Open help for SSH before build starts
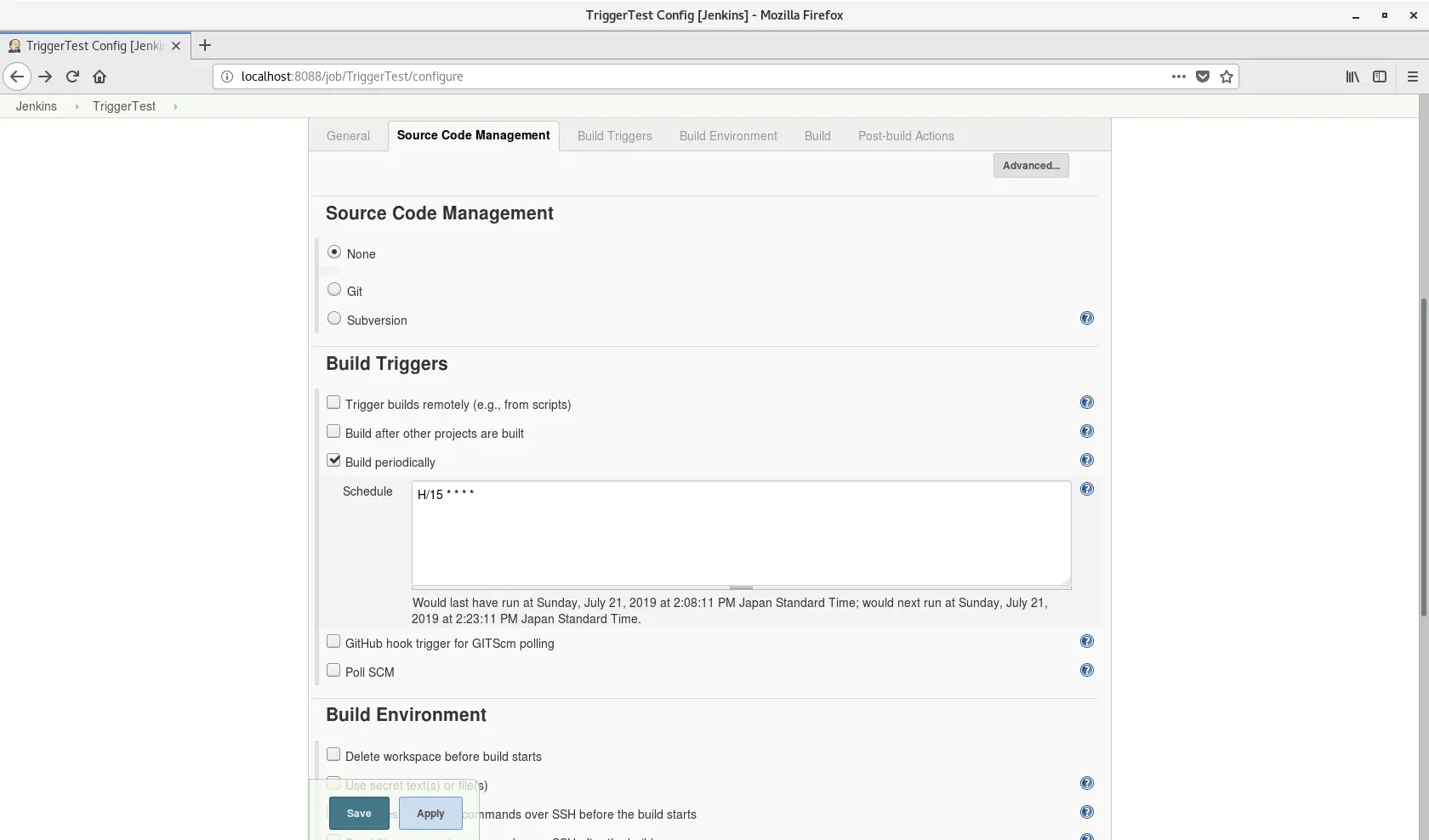This screenshot has width=1429, height=840. point(1087,812)
